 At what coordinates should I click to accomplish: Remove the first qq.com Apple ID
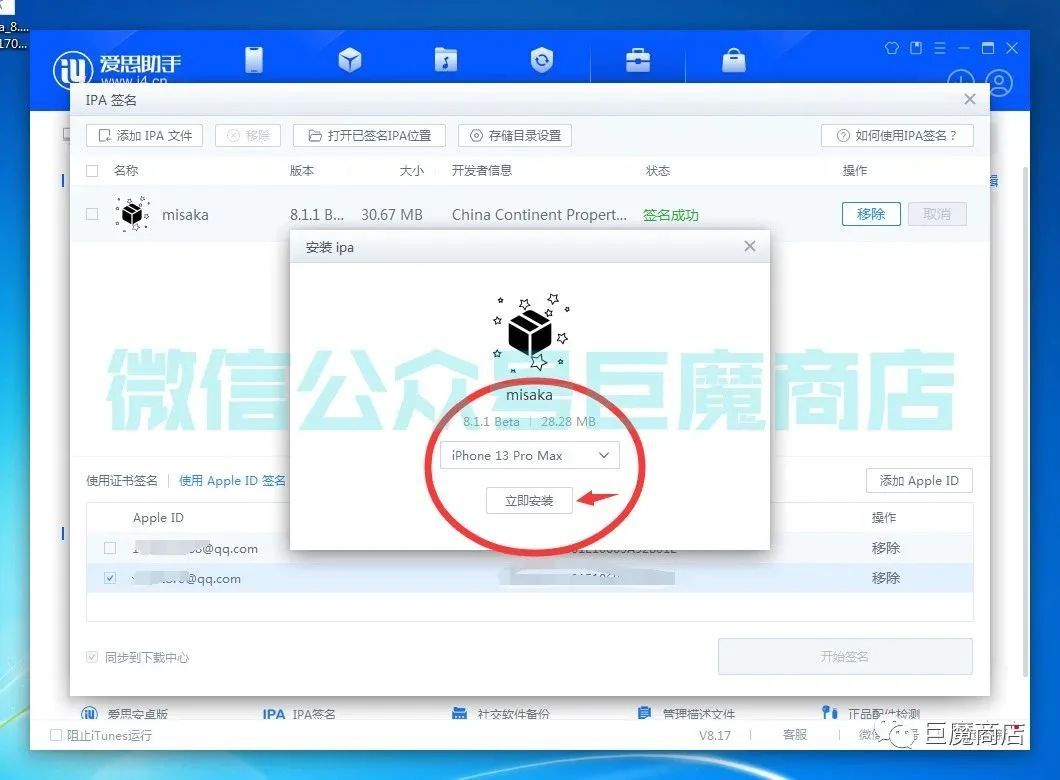pyautogui.click(x=886, y=548)
